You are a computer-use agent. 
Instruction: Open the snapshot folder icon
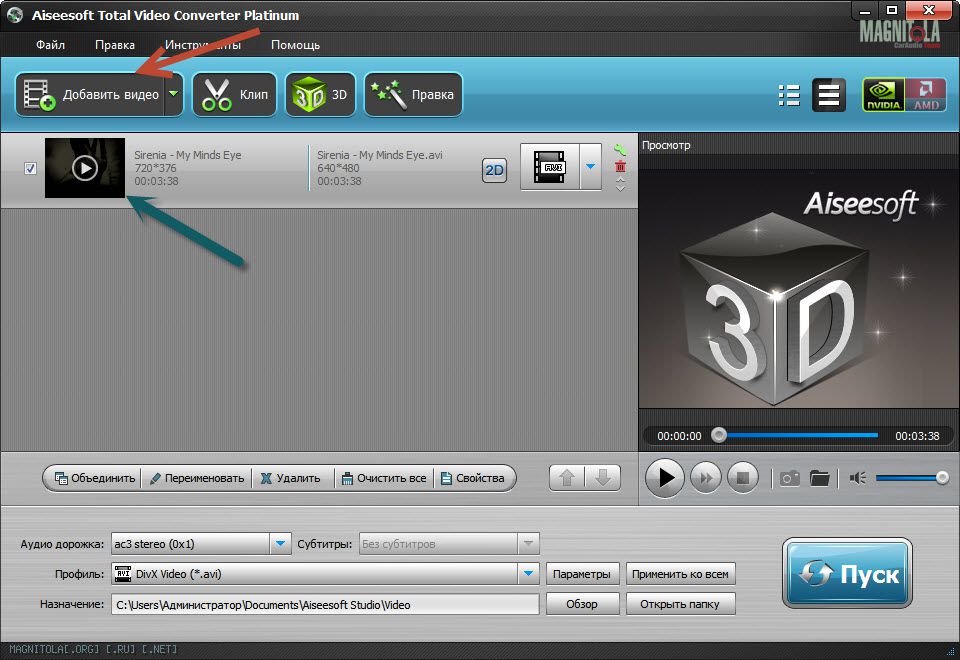point(820,478)
